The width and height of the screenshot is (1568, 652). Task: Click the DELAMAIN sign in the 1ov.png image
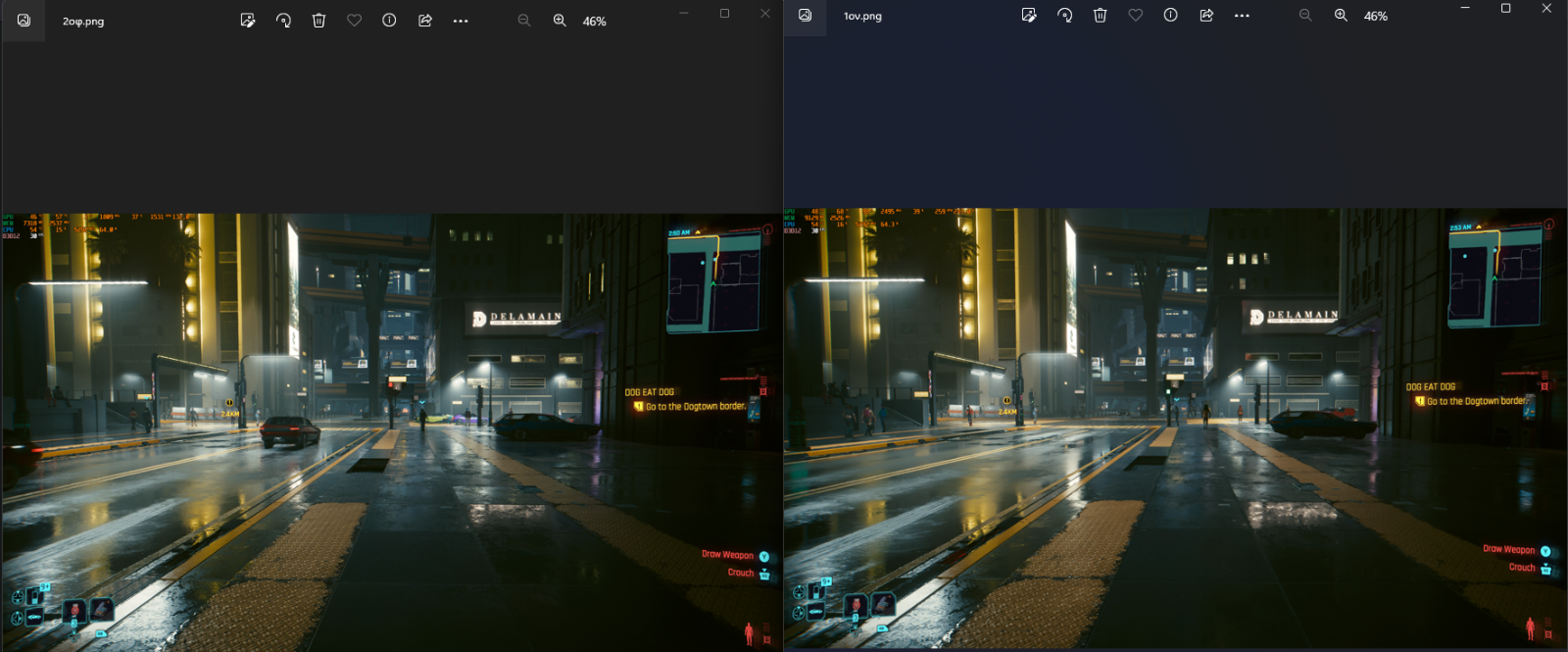(x=1295, y=316)
